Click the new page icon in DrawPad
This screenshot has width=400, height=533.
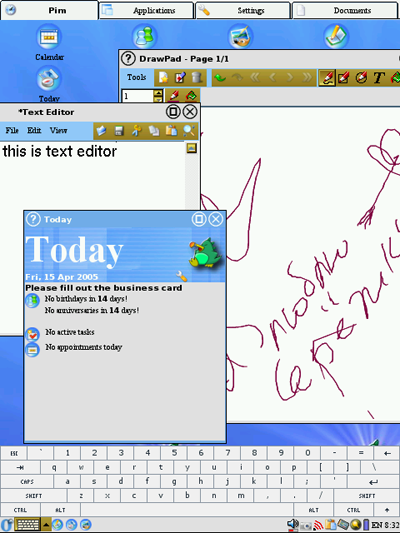[163, 78]
